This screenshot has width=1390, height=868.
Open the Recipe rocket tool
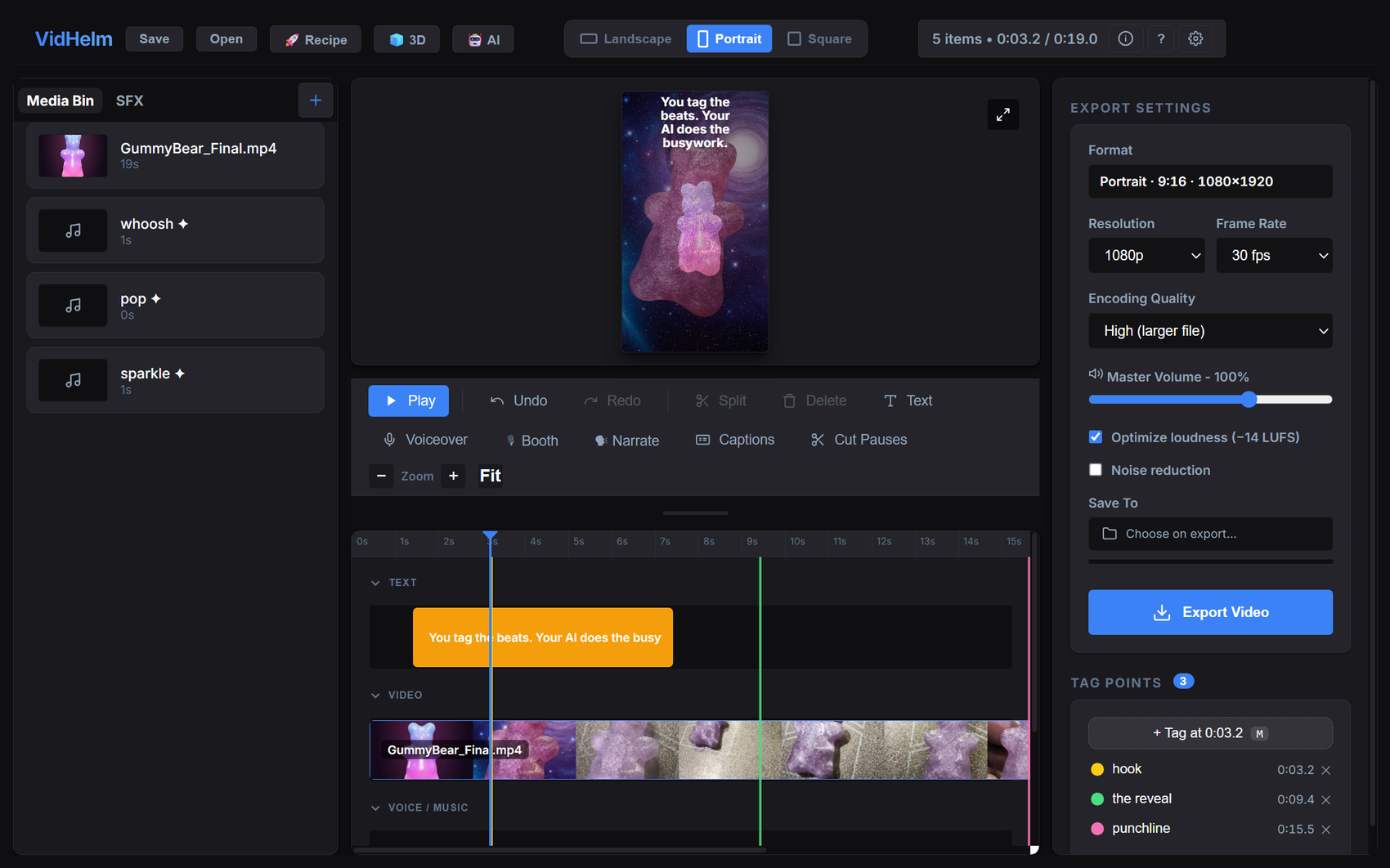tap(316, 39)
